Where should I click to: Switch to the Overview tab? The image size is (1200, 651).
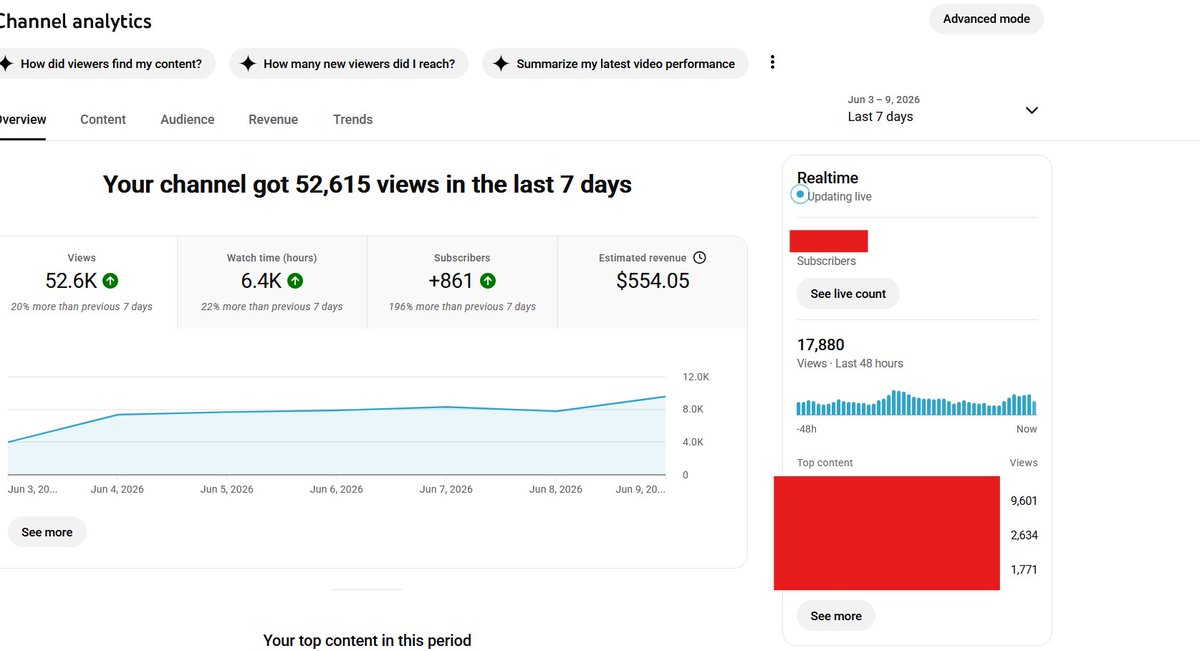click(21, 119)
